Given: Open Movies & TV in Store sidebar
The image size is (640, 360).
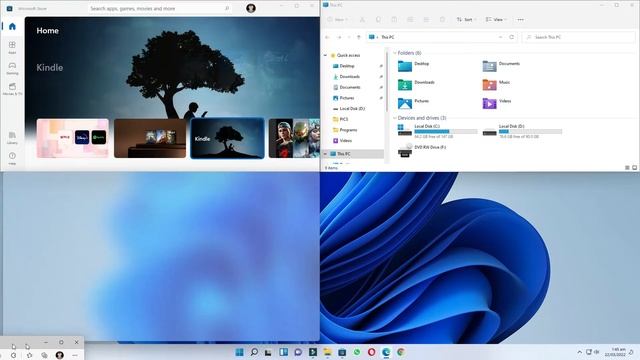Looking at the screenshot, I should 12,89.
